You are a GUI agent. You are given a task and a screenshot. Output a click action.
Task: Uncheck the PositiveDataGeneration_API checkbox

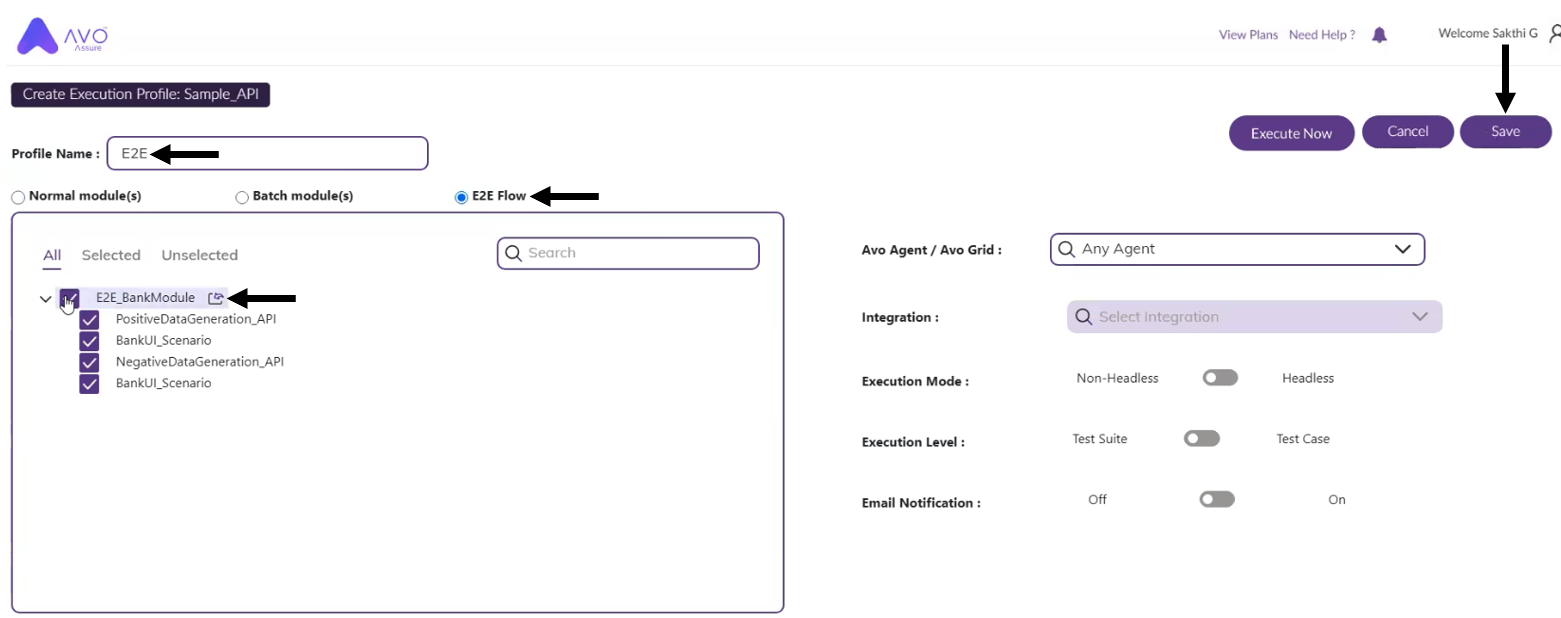[x=89, y=320]
